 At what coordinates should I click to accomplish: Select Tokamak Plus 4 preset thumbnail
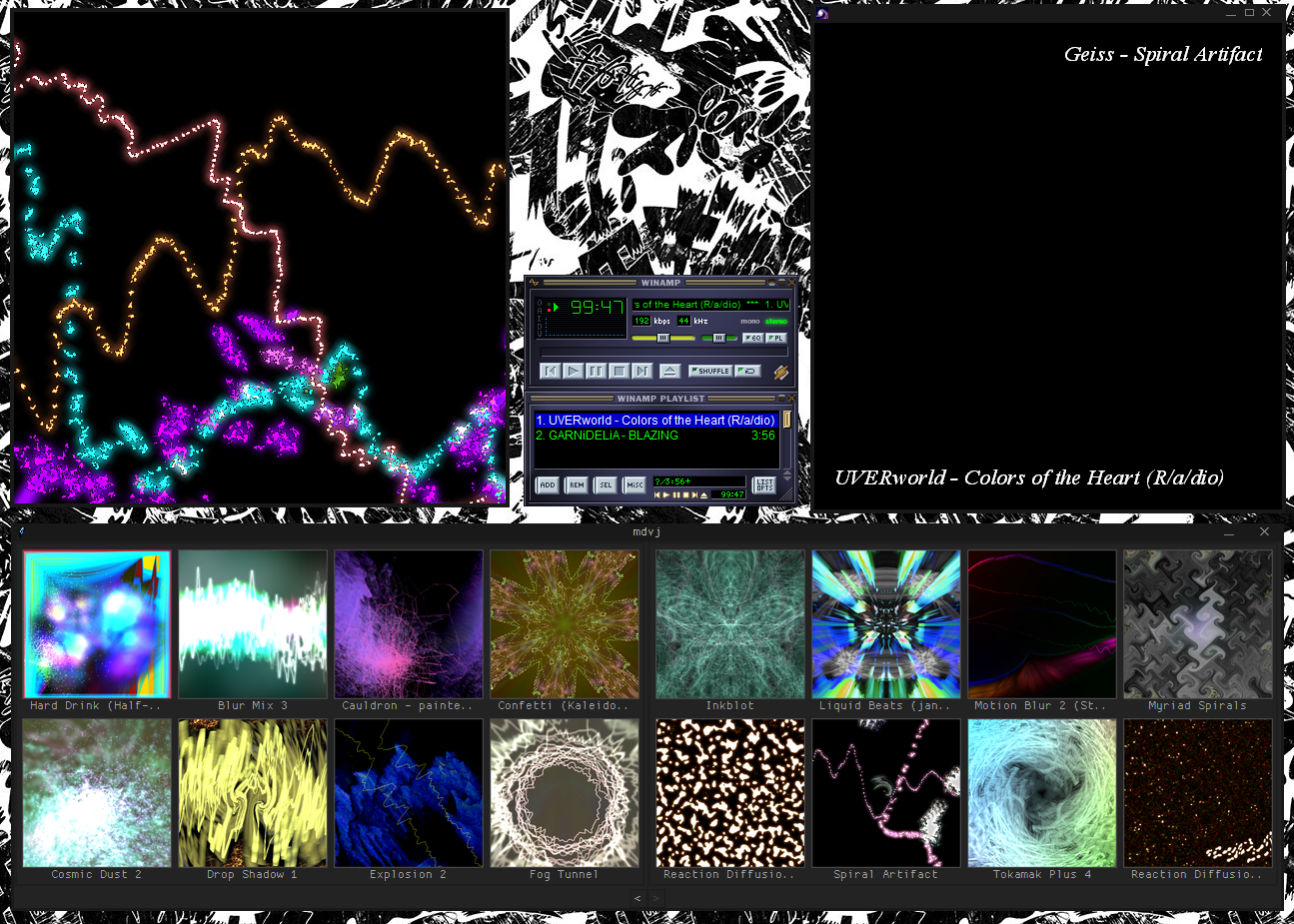tap(1042, 793)
